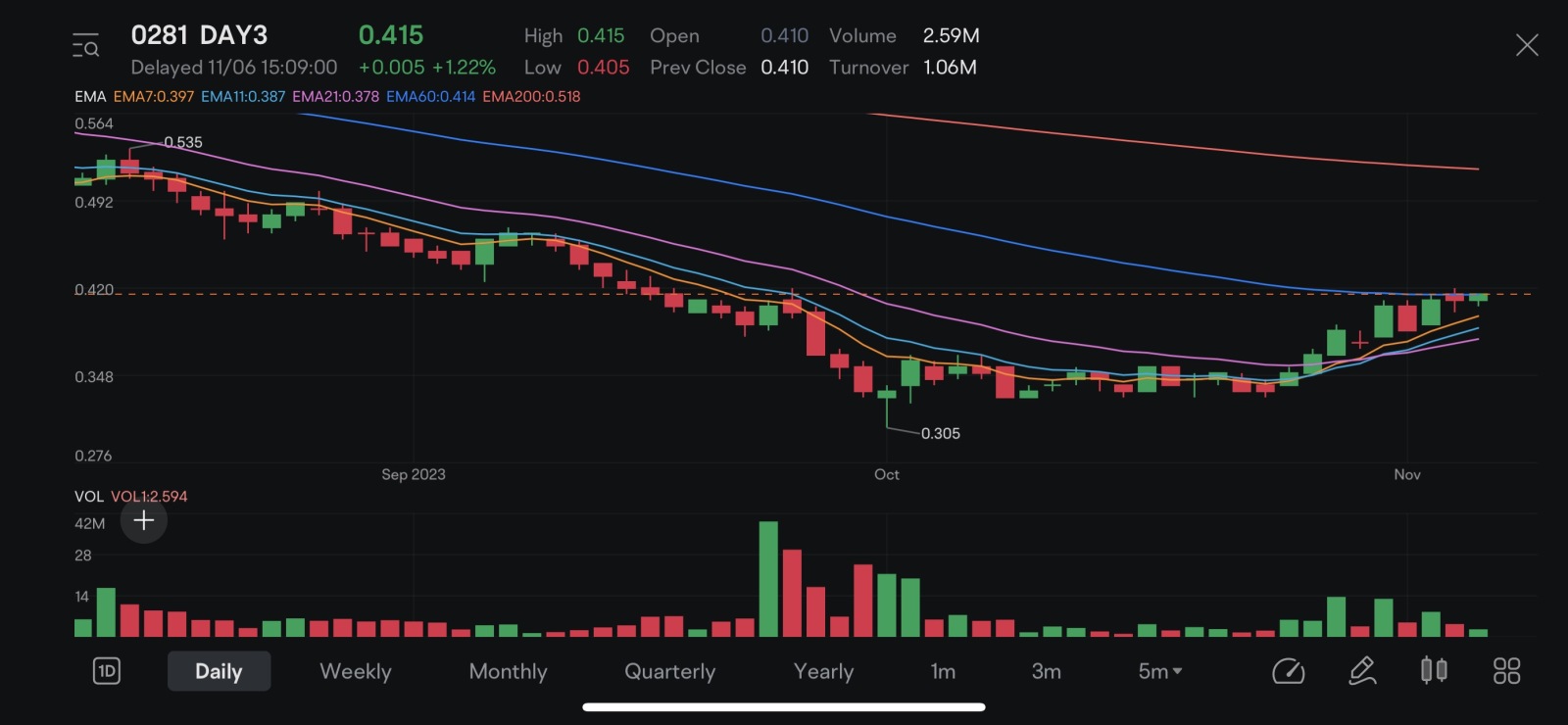Tap the 0281 DAY3 stock title

(x=199, y=35)
